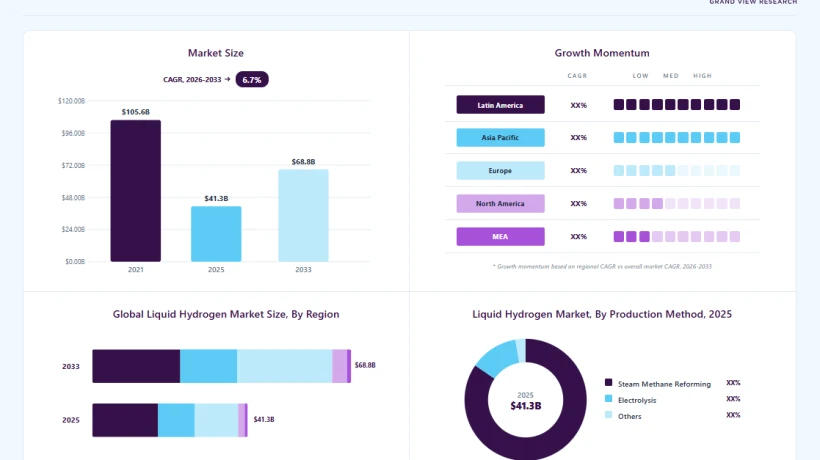Click the Steam Methane Reforming legend swatch
The image size is (820, 460).
pyautogui.click(x=608, y=382)
